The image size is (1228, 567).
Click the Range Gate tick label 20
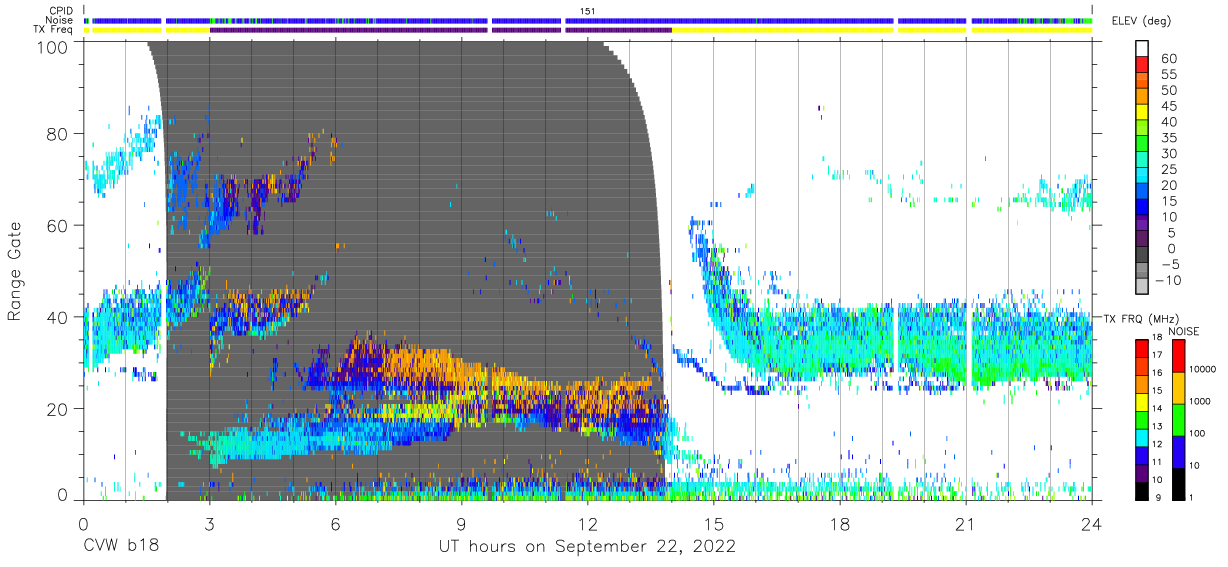[56, 407]
